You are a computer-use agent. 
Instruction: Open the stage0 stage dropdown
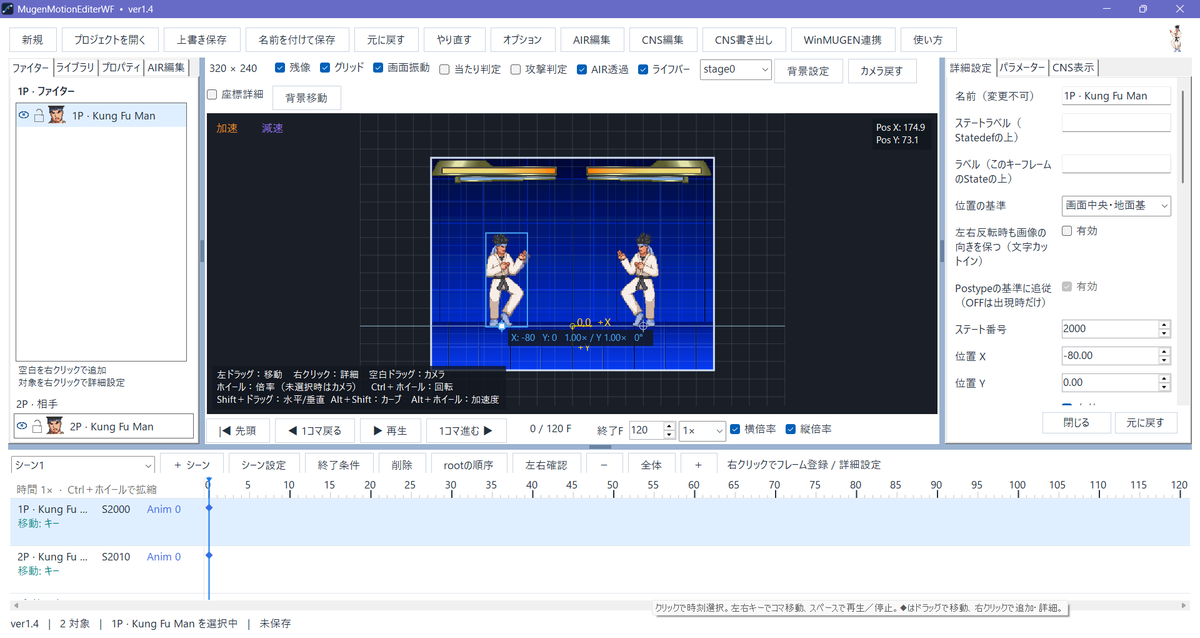tap(735, 70)
